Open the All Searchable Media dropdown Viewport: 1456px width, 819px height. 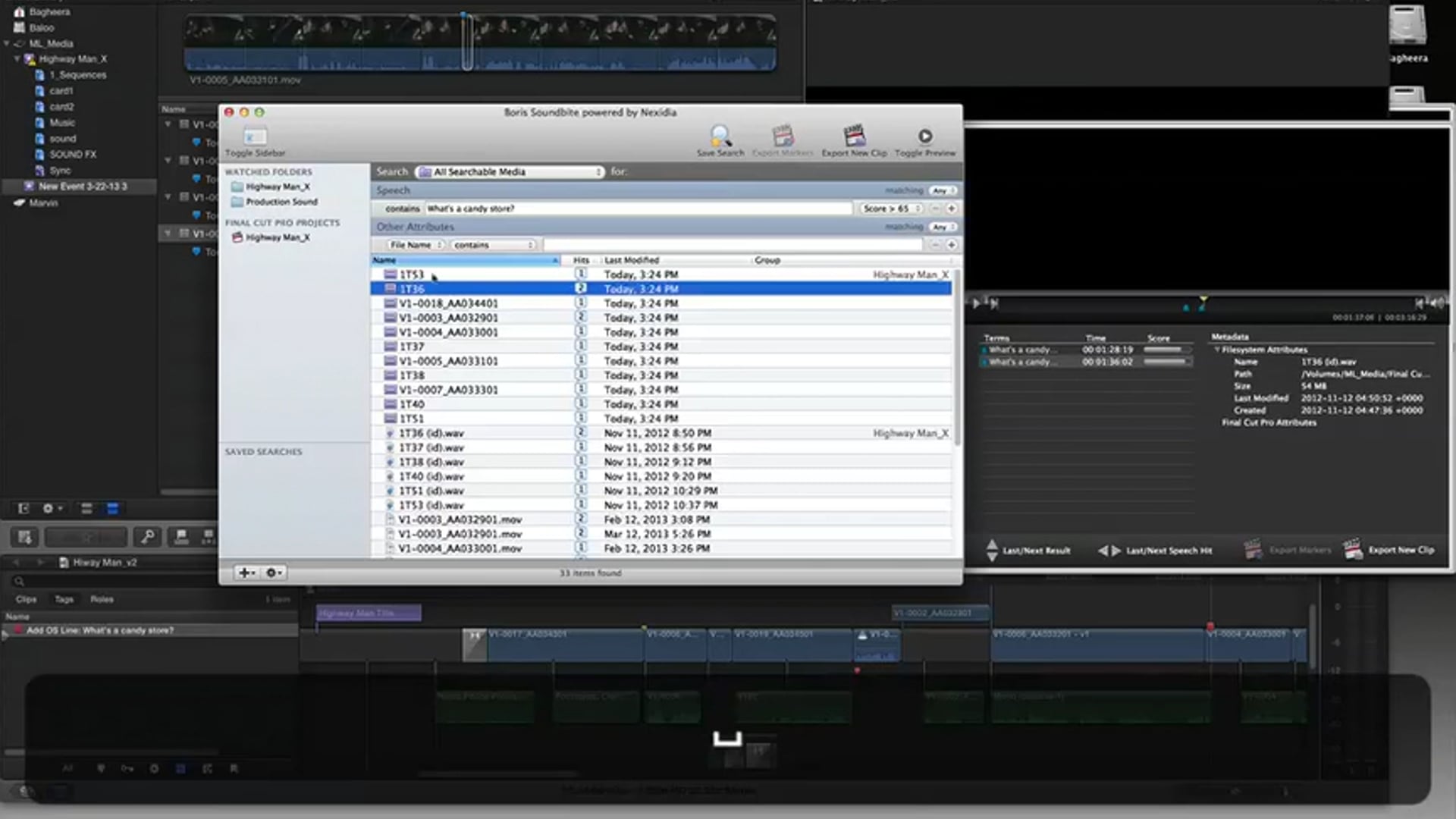click(510, 172)
